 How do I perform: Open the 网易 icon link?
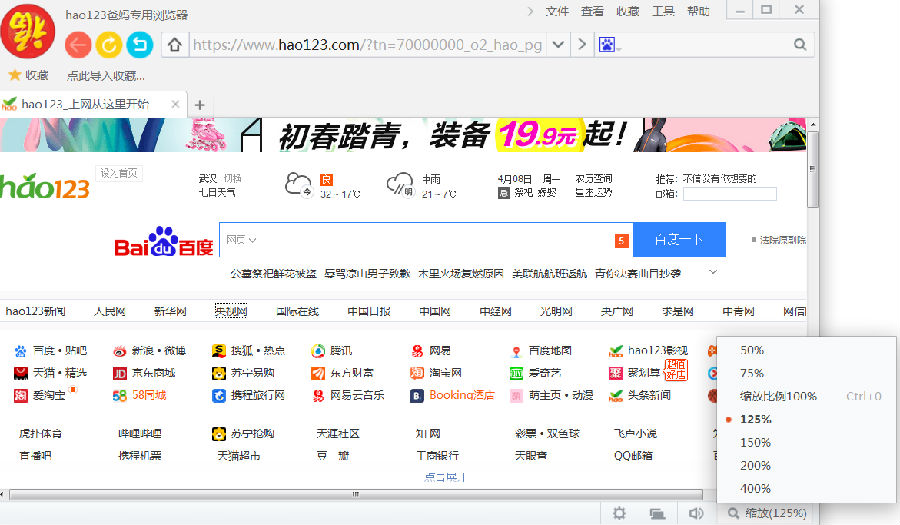pos(417,351)
